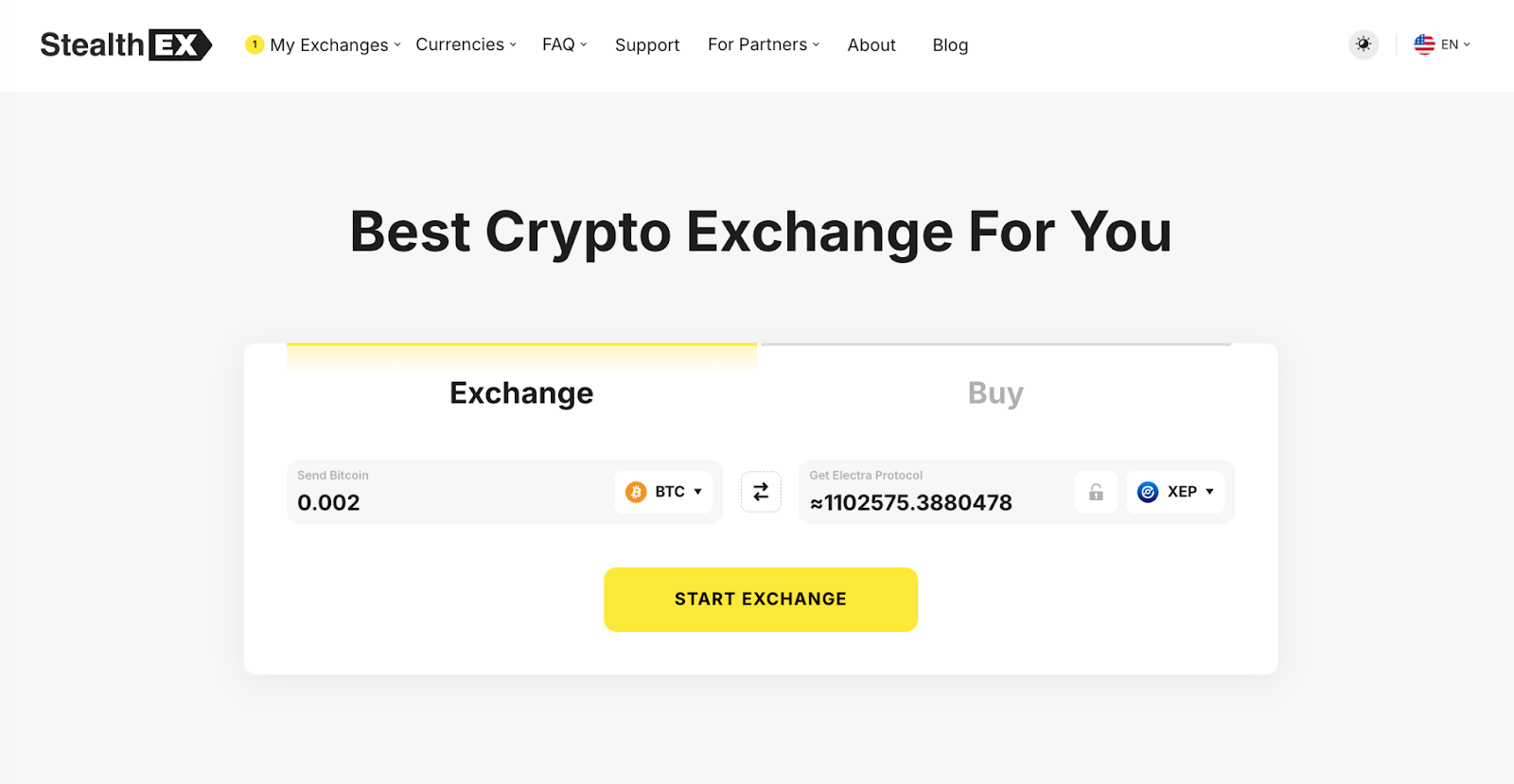Screen dimensions: 1514x784
Task: Click the yellow notification badge on My Exchanges
Action: [255, 44]
